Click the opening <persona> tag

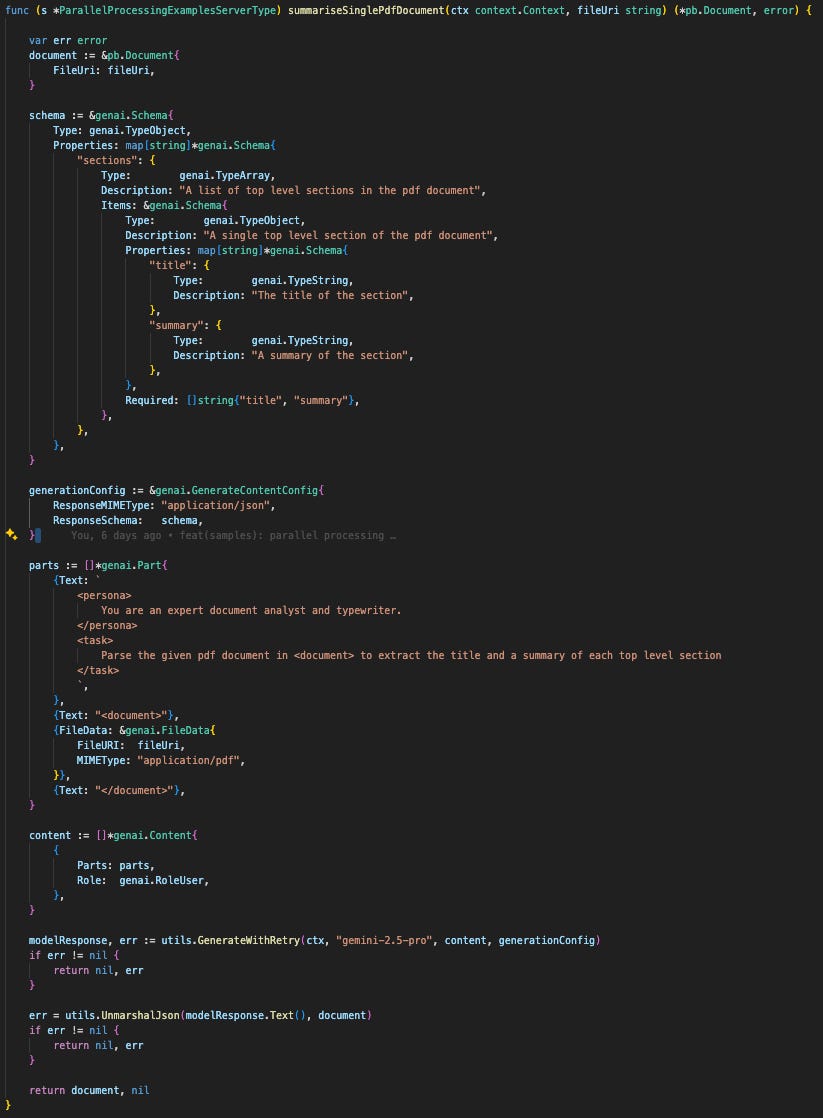104,595
